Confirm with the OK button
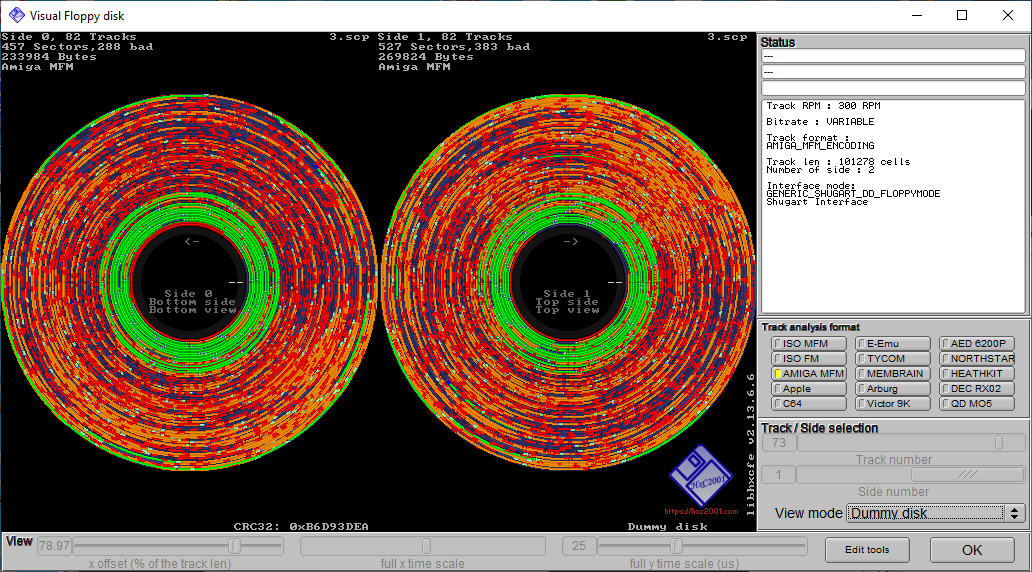The image size is (1032, 572). [x=972, y=550]
